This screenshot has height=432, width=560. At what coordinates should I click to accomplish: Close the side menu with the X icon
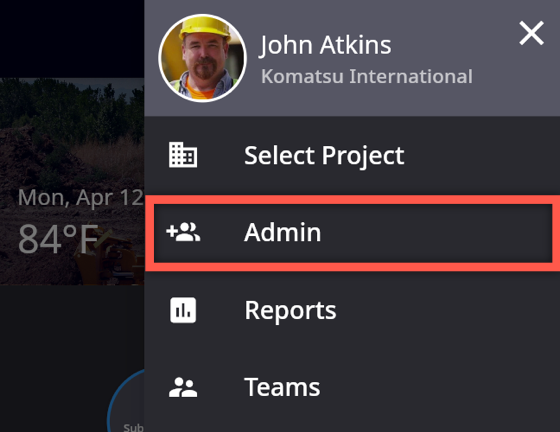coord(531,33)
